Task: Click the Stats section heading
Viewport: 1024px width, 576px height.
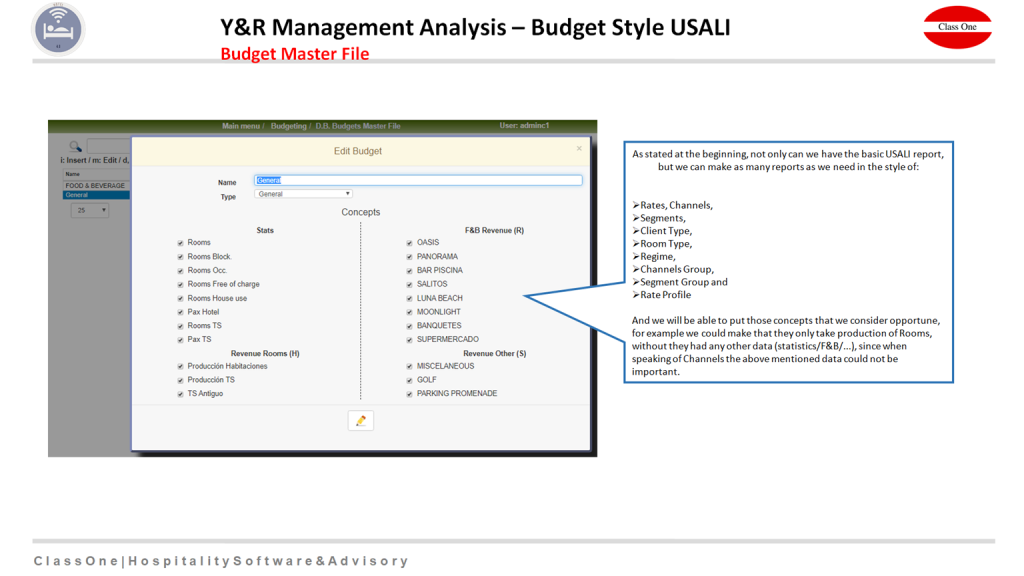Action: (x=265, y=231)
